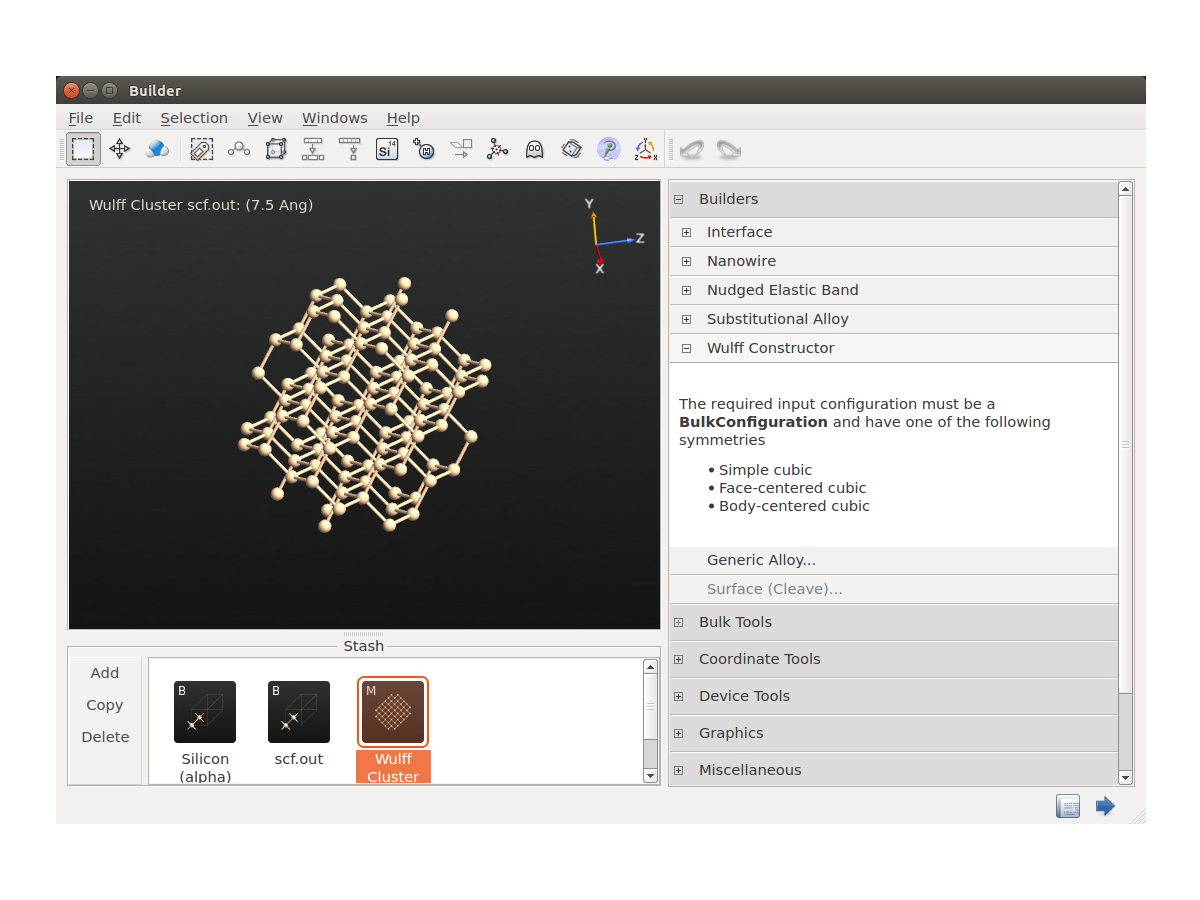Click the Add button in Stash
This screenshot has height=900, width=1200.
coord(105,673)
